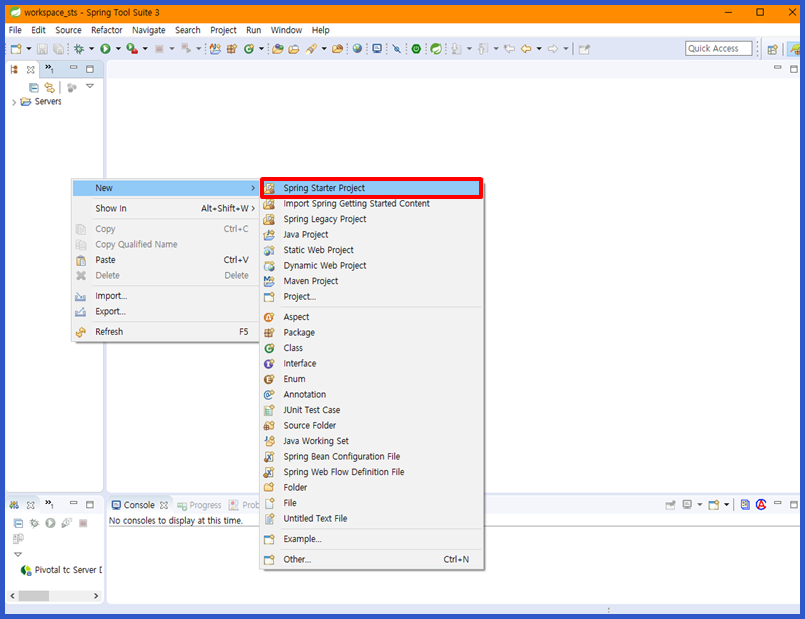Click the Servers view horizontal scrollbar thumb
Image resolution: width=805 pixels, height=619 pixels.
click(x=34, y=596)
